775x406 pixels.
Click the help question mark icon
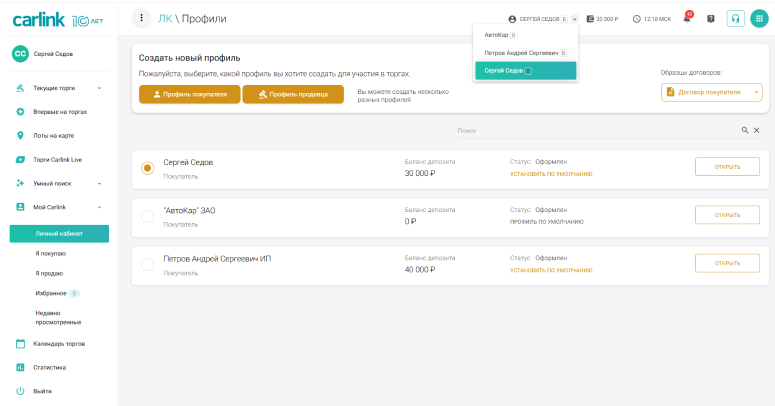click(x=711, y=18)
